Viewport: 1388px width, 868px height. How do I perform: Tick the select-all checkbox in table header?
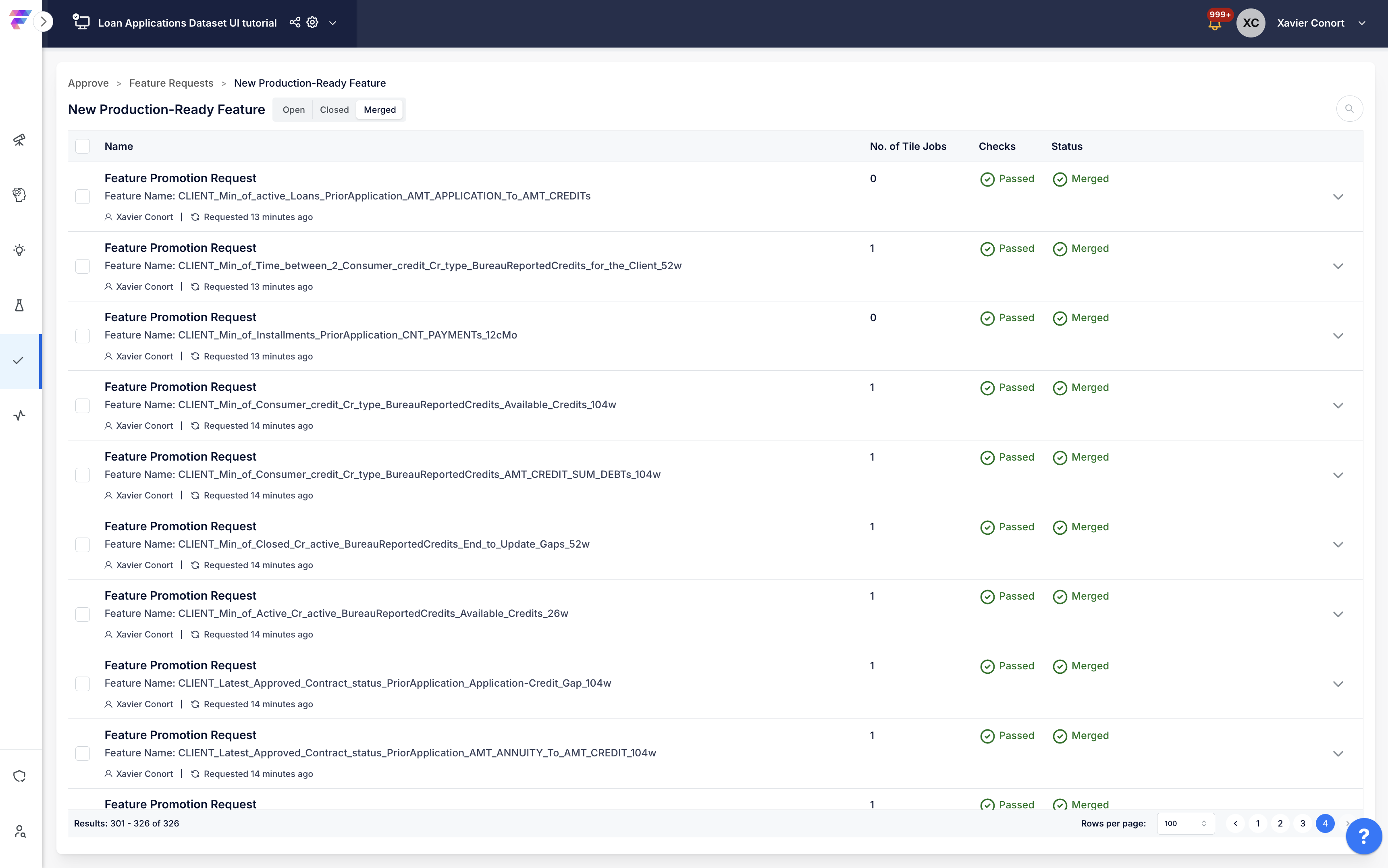pos(83,146)
